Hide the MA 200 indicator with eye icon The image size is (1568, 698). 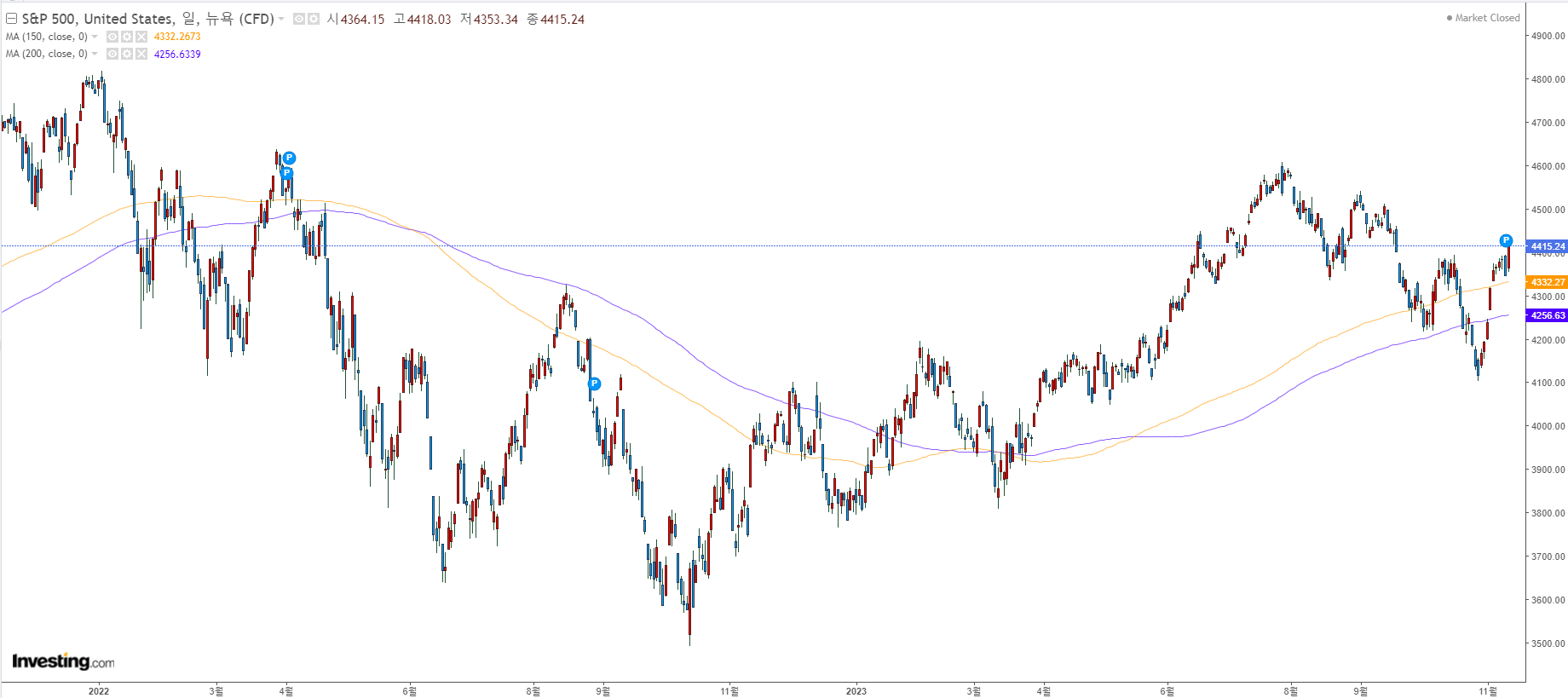pyautogui.click(x=112, y=54)
